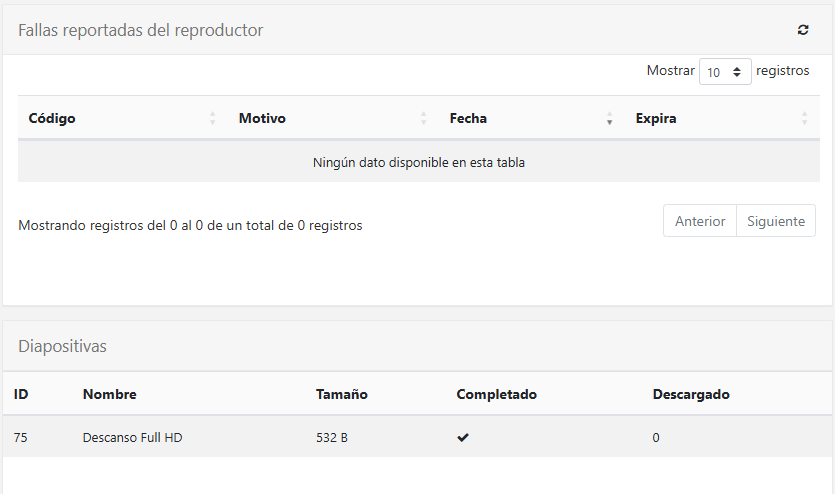Click the refresh icon in the Fallas panel
835x494 pixels.
coord(803,30)
